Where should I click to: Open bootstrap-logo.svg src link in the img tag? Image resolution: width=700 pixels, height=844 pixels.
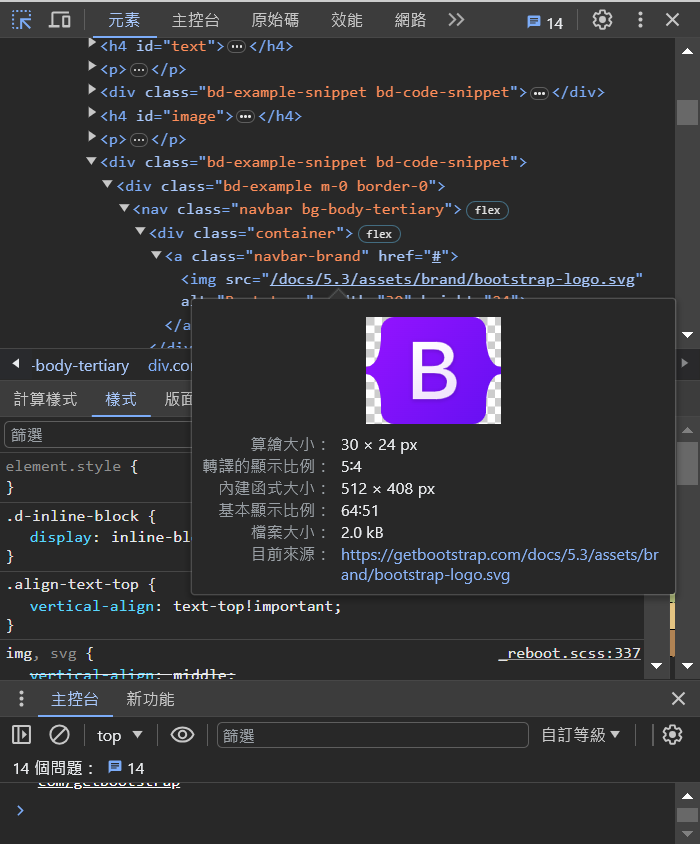(x=452, y=279)
